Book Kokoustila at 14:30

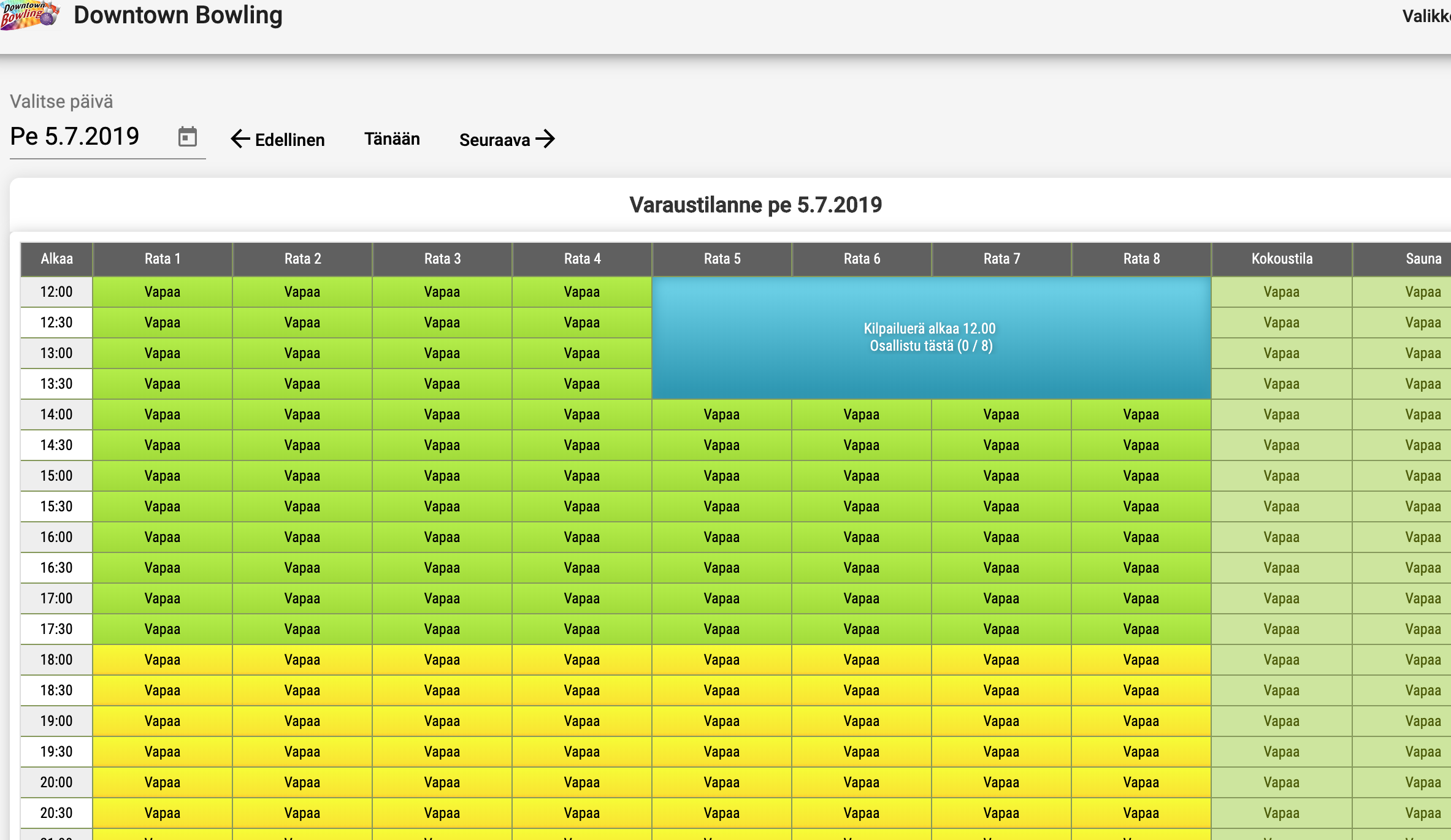click(x=1282, y=445)
